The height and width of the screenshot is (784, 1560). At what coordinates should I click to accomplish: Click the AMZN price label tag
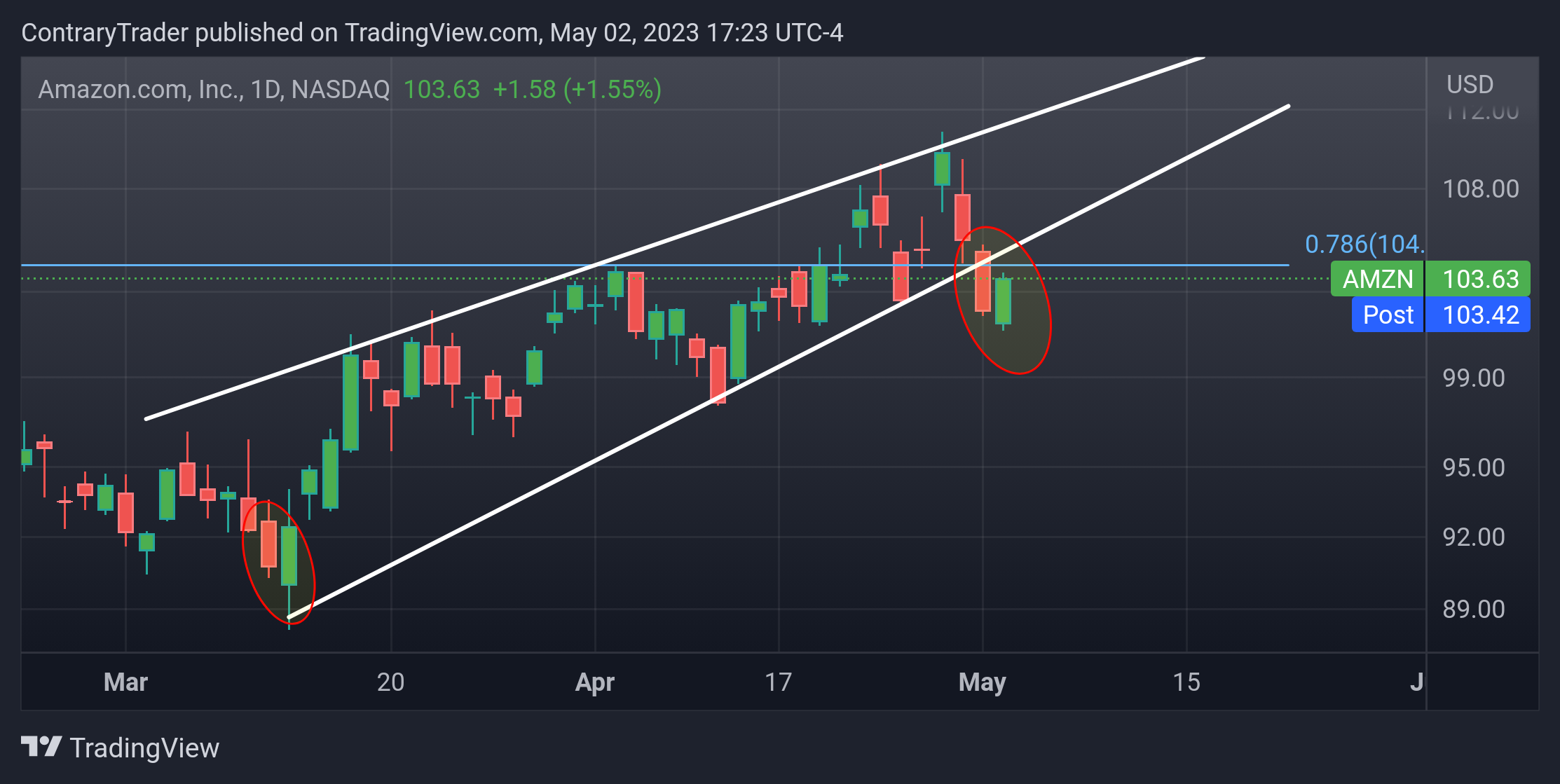tap(1378, 279)
